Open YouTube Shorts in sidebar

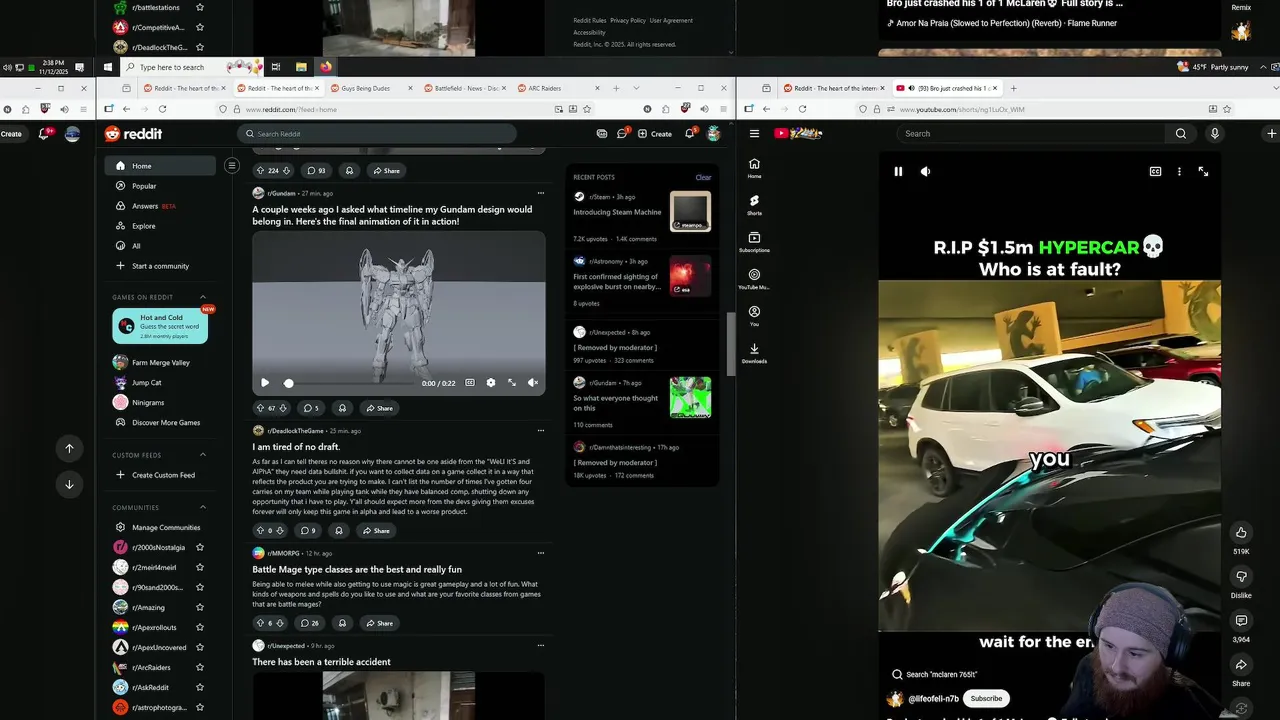(x=754, y=204)
